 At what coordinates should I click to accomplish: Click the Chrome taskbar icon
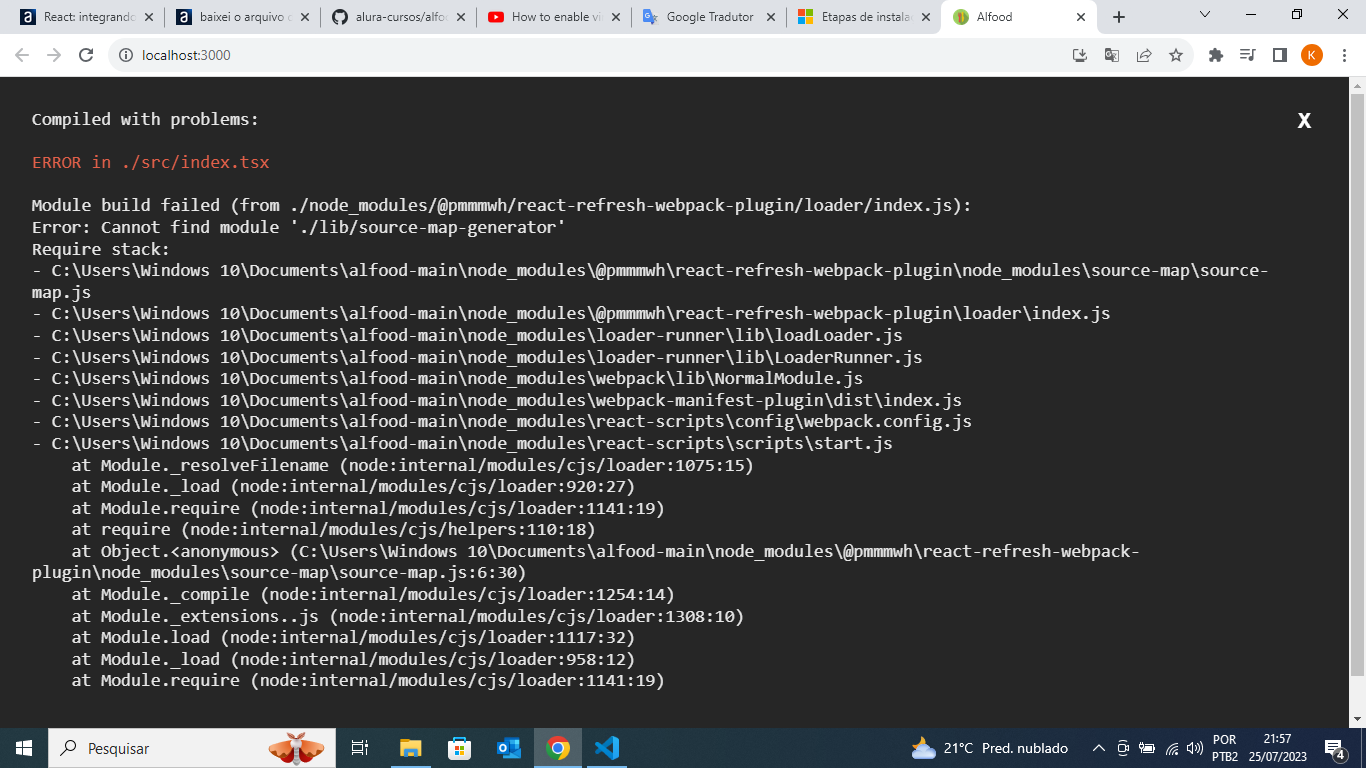pos(558,748)
